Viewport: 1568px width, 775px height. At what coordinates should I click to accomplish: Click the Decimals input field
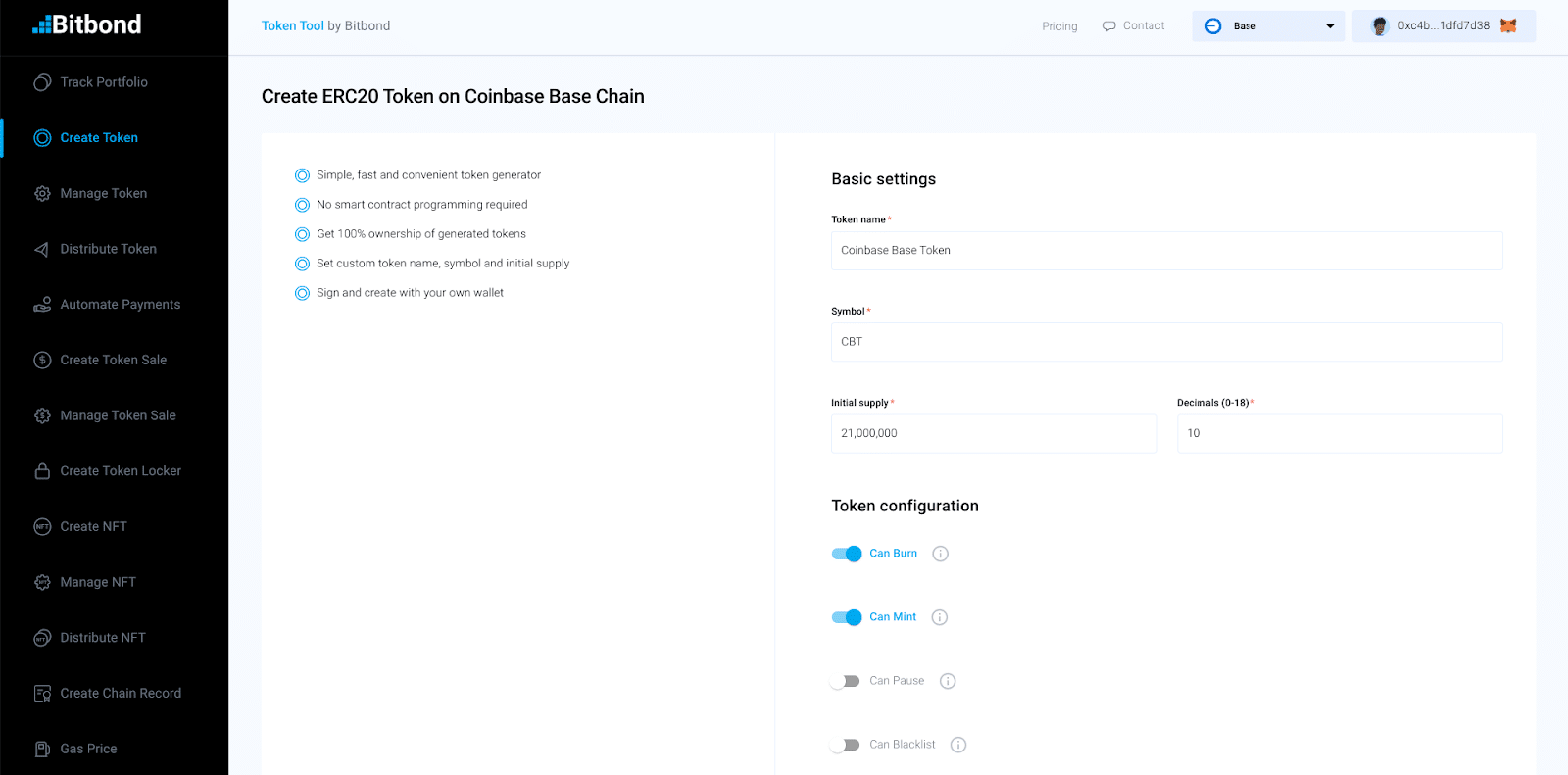click(1340, 433)
